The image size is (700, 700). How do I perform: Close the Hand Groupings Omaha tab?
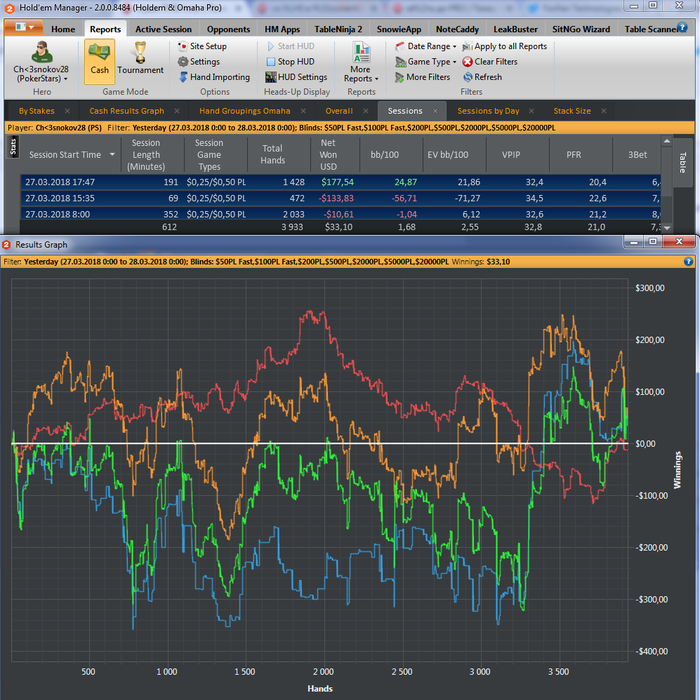click(x=303, y=111)
